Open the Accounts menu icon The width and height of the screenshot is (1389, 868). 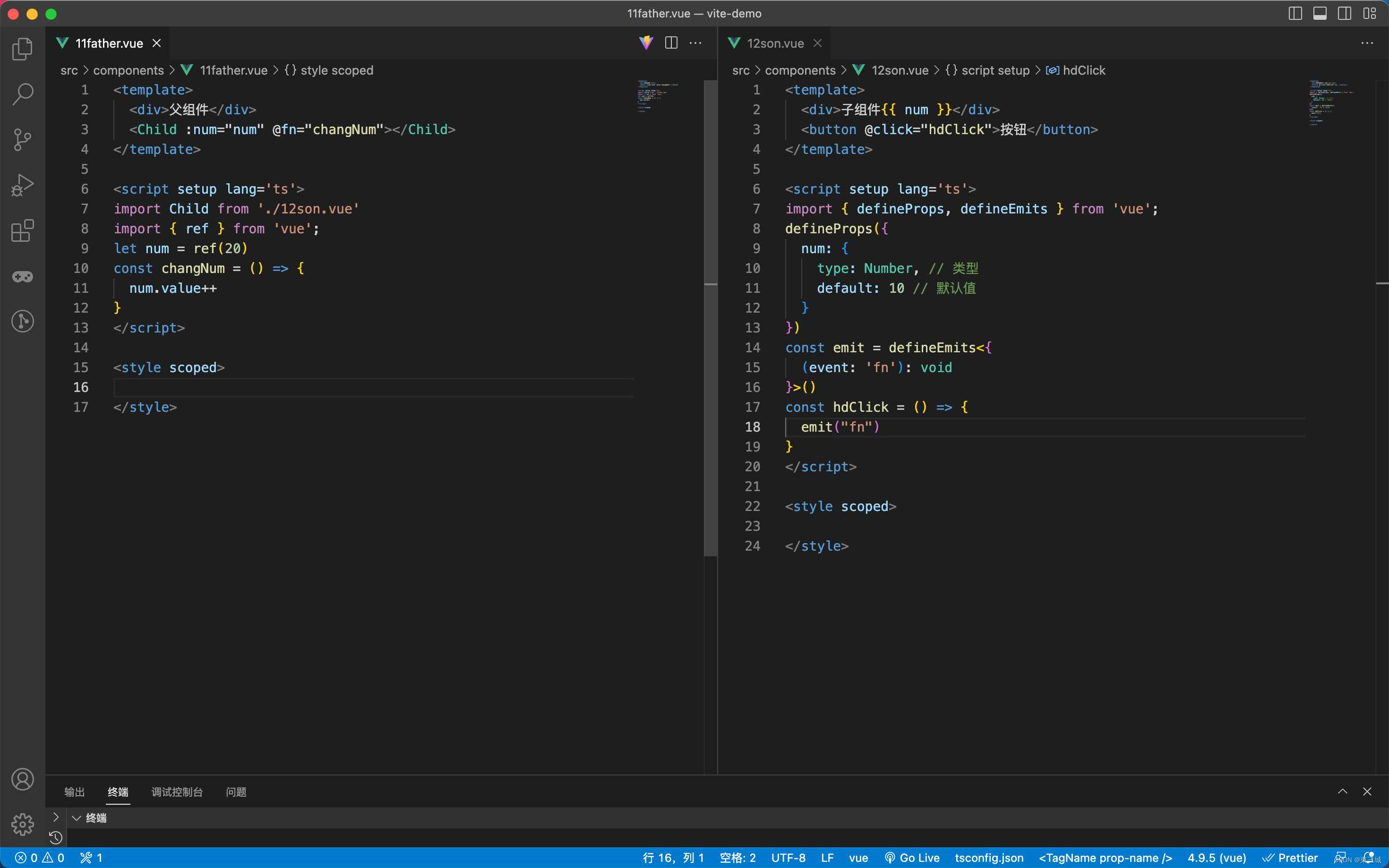pyautogui.click(x=22, y=779)
